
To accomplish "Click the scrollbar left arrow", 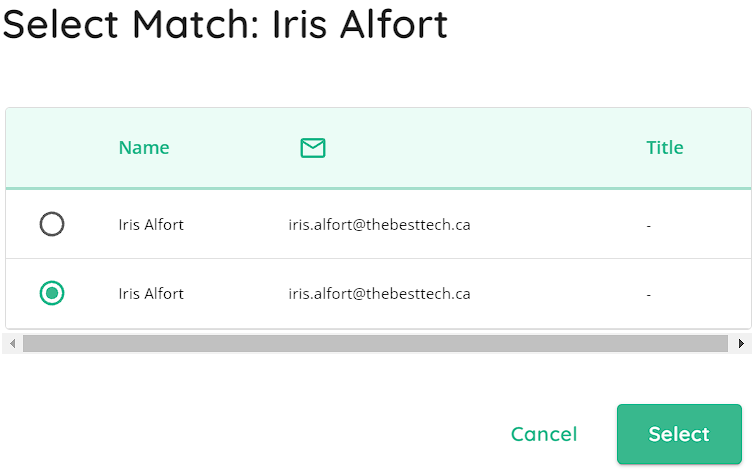I will pos(13,343).
